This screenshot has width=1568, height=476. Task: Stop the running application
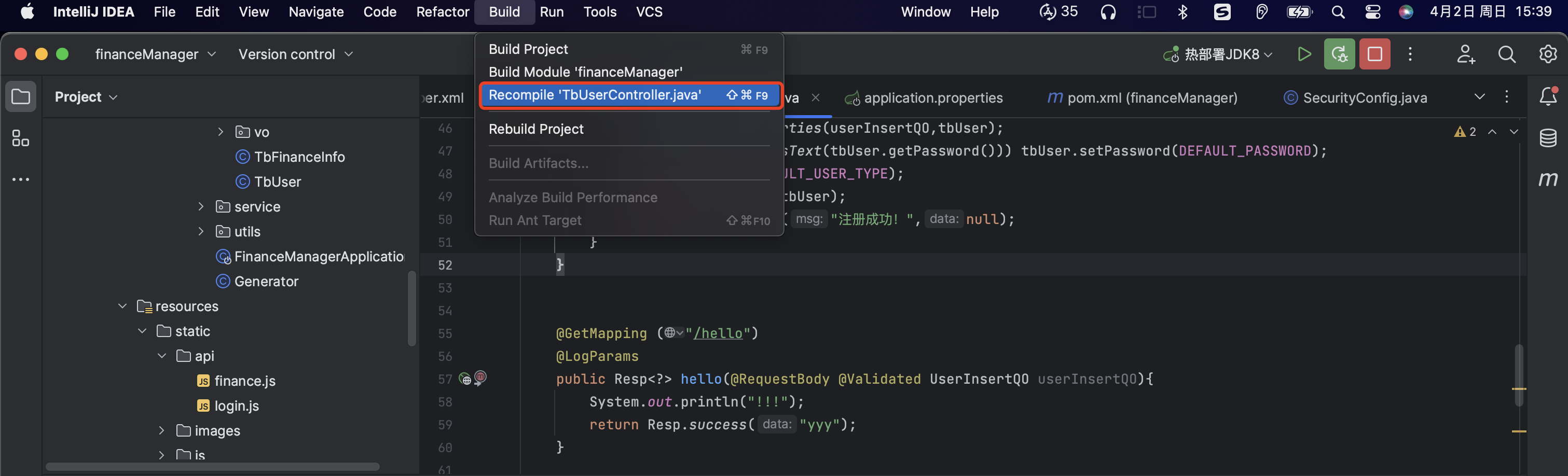(1374, 54)
